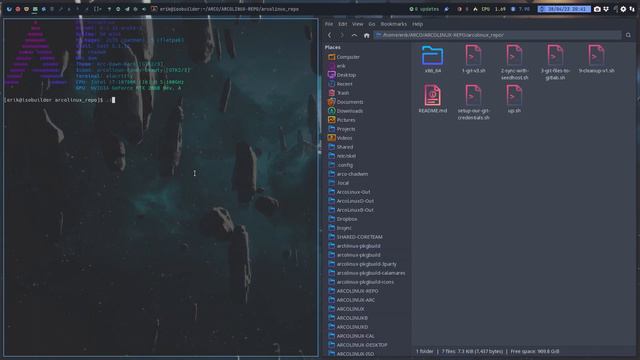Click the date and time widget in top bar
The image size is (640, 360).
(564, 9)
